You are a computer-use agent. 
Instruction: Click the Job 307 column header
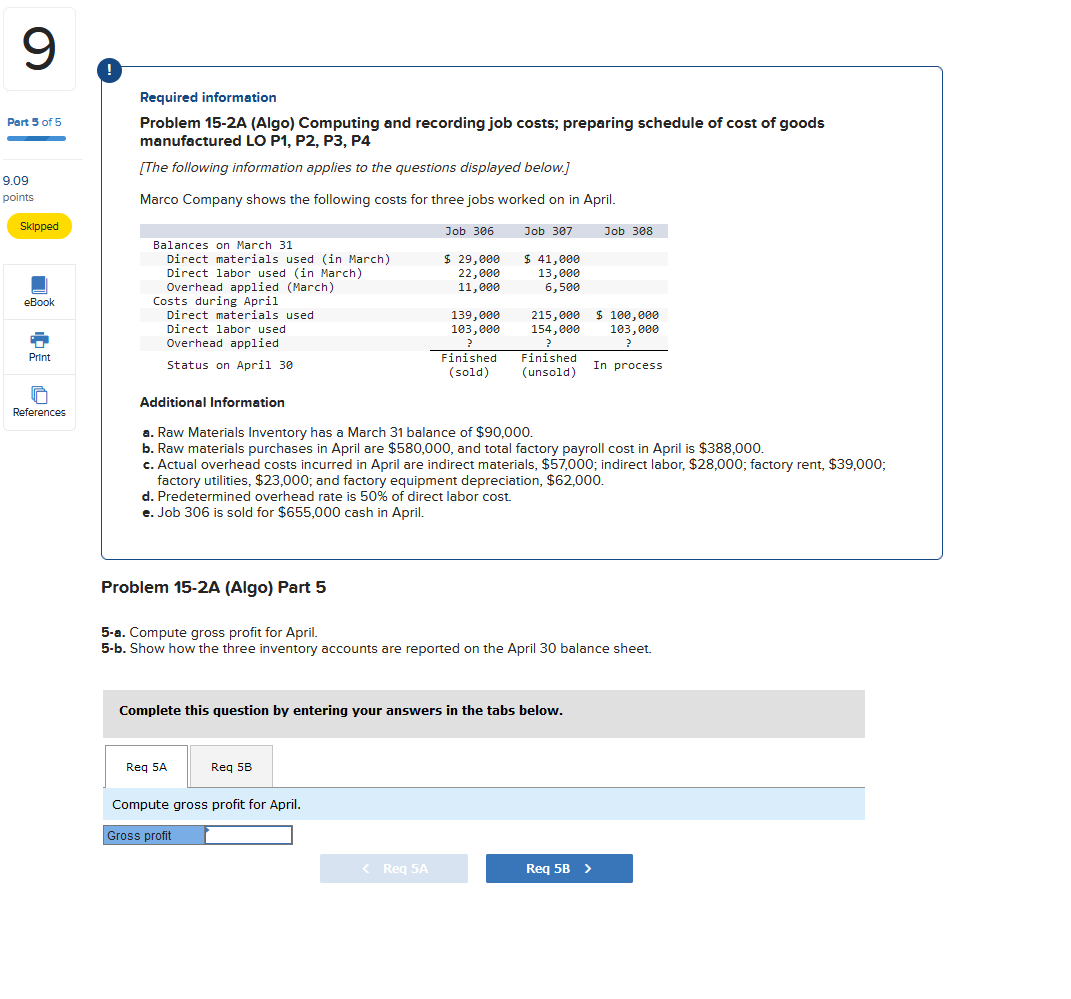click(548, 231)
